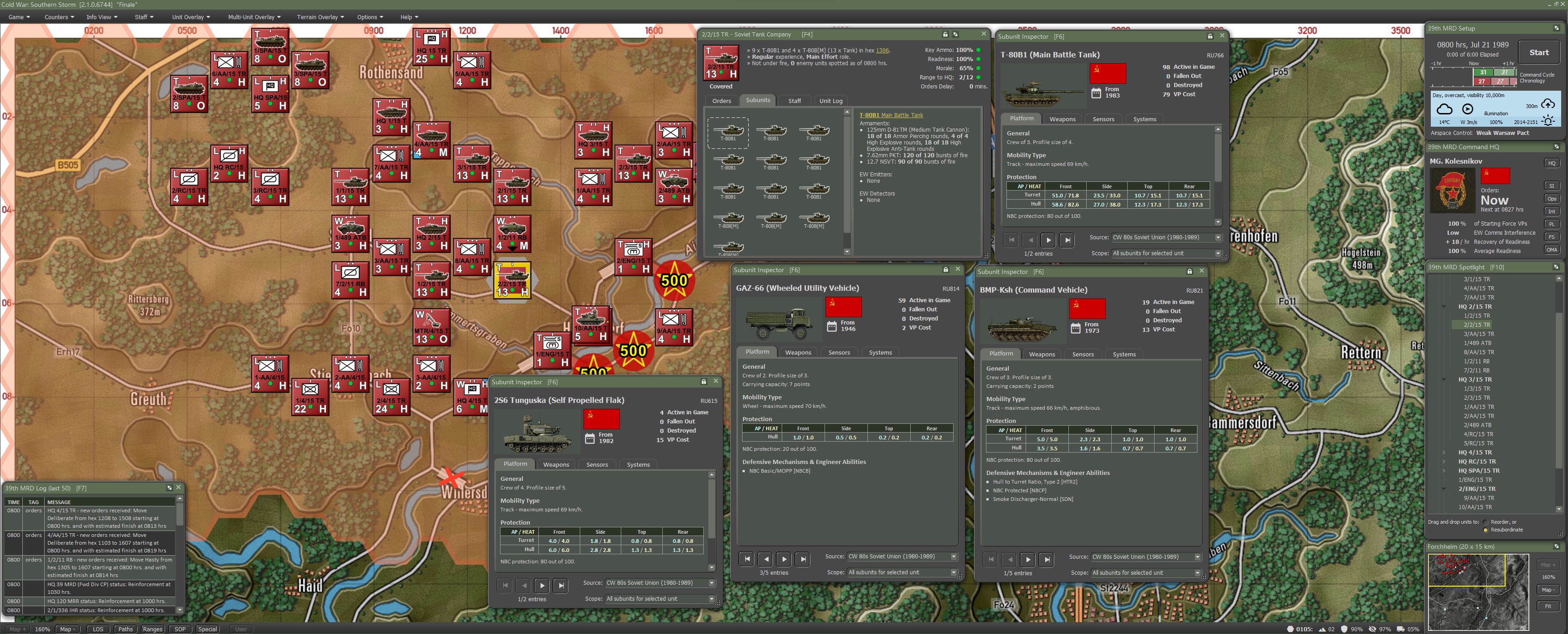Image resolution: width=1568 pixels, height=634 pixels.
Task: Click the Fit button under minimap
Action: (1547, 606)
